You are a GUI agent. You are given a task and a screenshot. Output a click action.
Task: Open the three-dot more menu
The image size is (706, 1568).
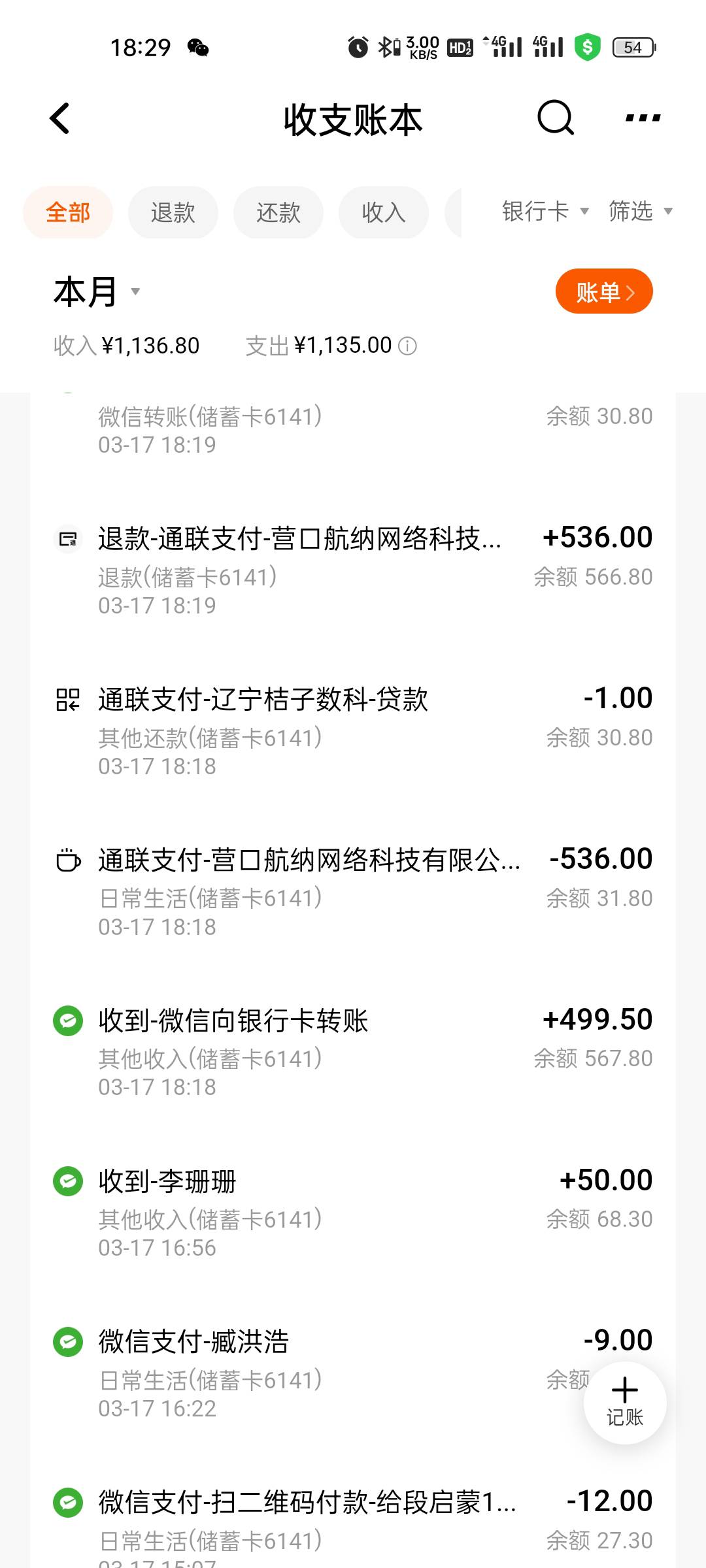(x=643, y=118)
